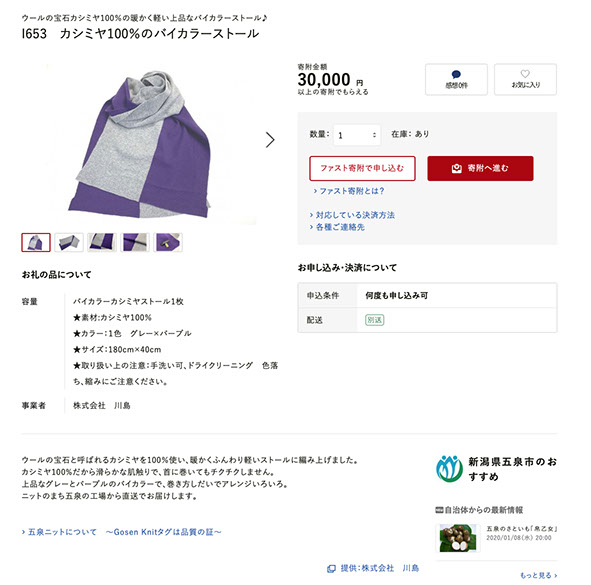This screenshot has height=585, width=591.
Task: Select the first scarf thumbnail
Action: pos(36,242)
